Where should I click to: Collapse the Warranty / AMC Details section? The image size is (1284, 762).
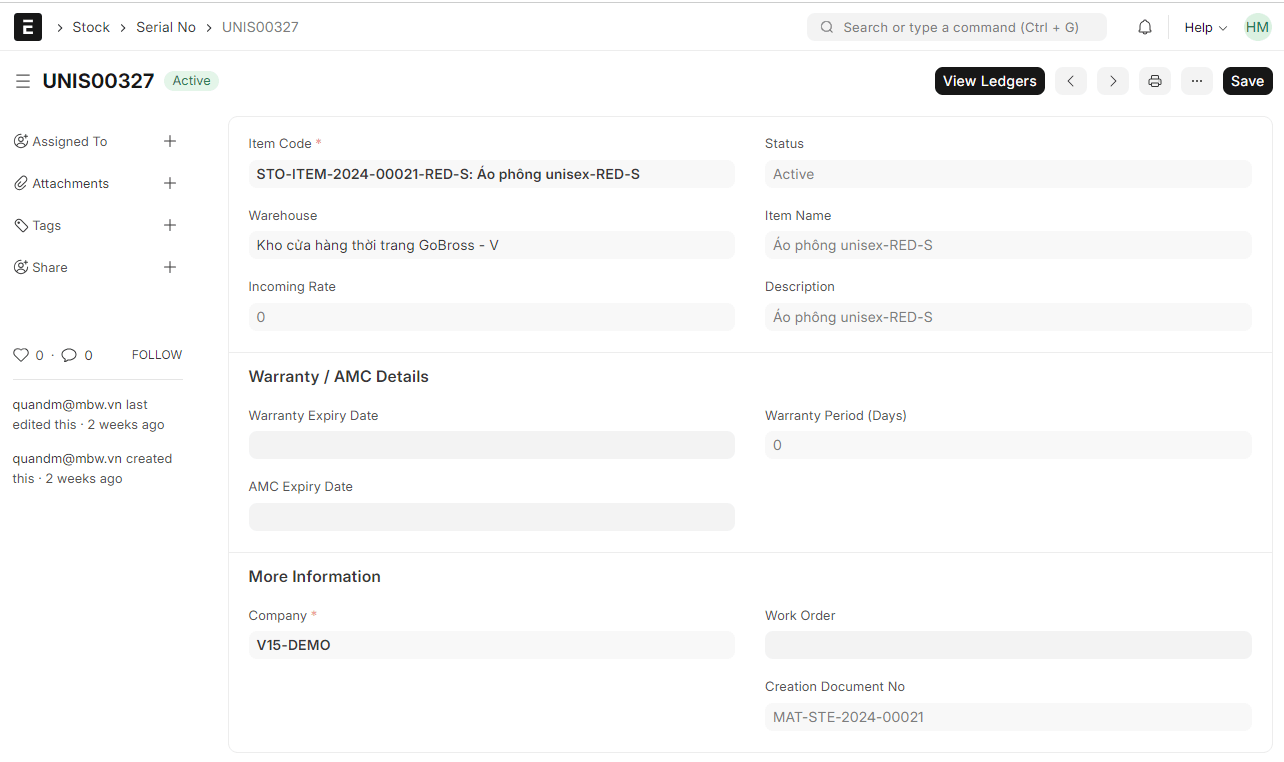338,377
